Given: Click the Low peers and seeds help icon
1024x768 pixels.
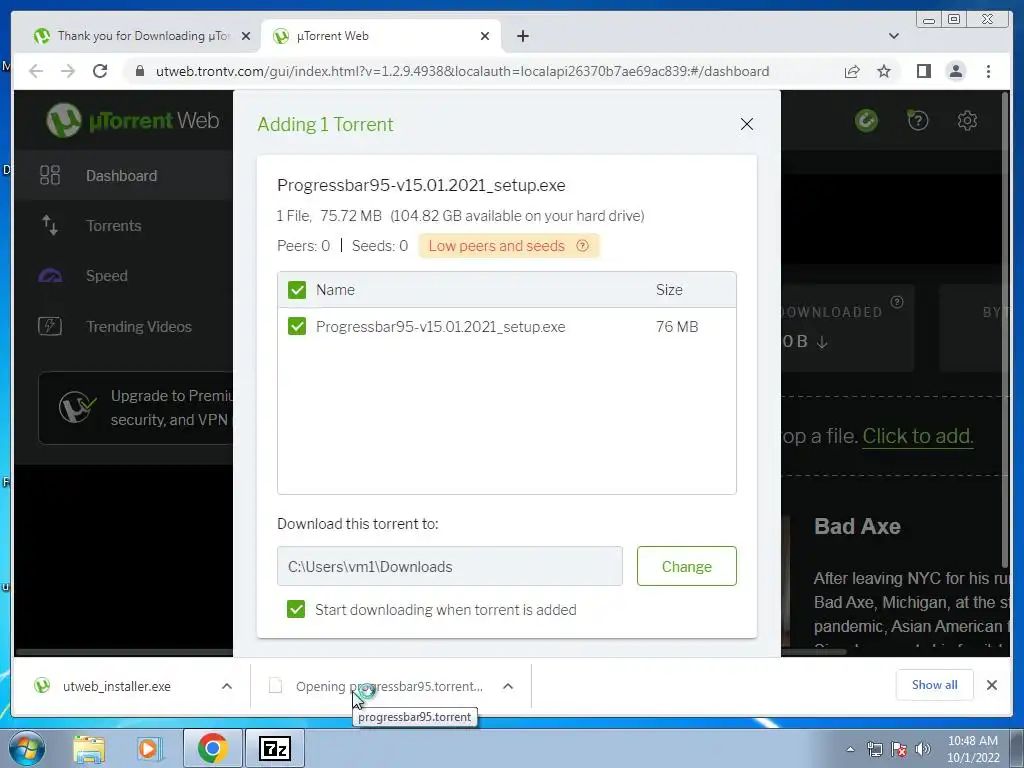Looking at the screenshot, I should coord(582,246).
